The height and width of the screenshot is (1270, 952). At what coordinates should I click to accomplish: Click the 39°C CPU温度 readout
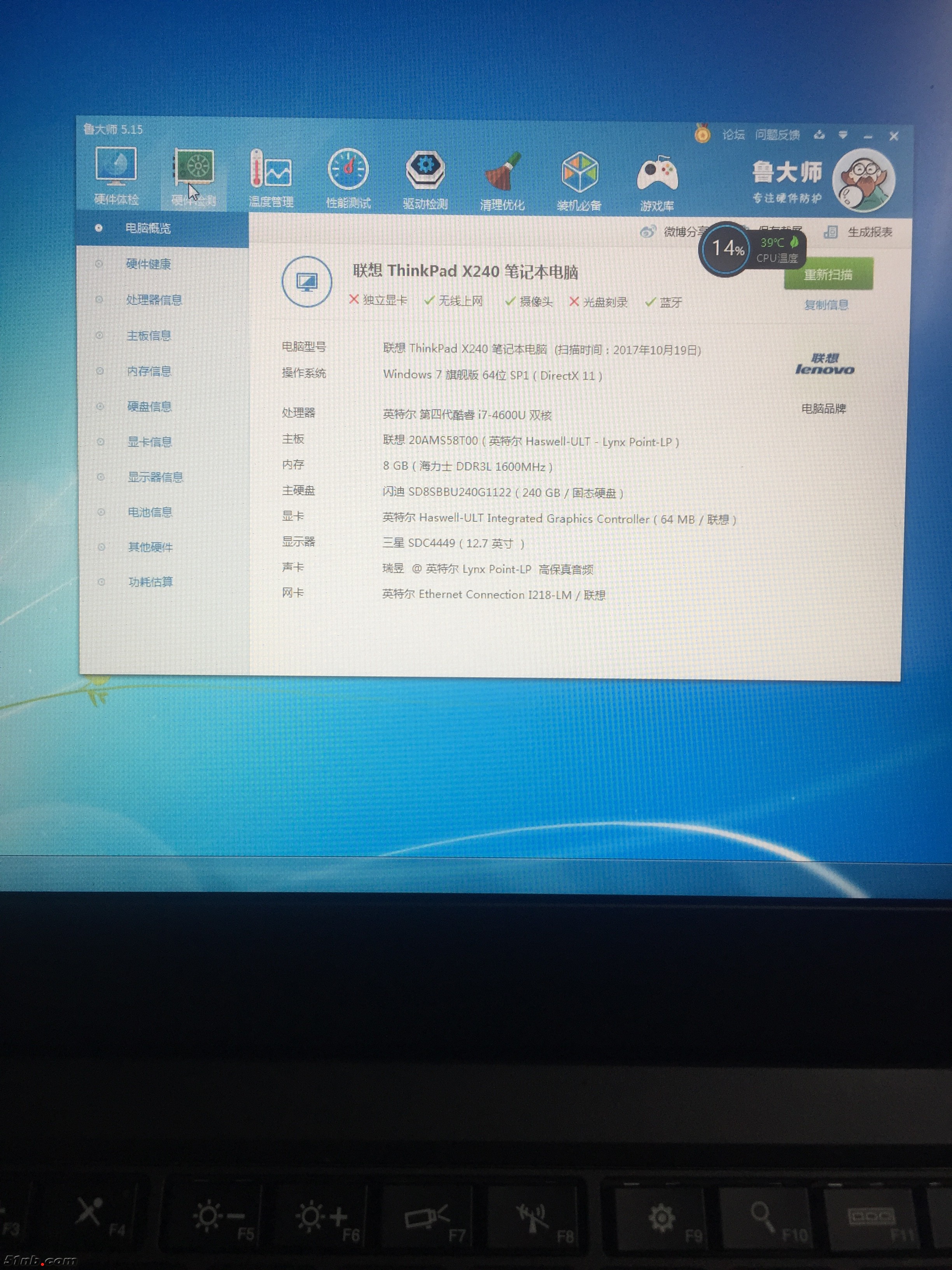pyautogui.click(x=778, y=250)
